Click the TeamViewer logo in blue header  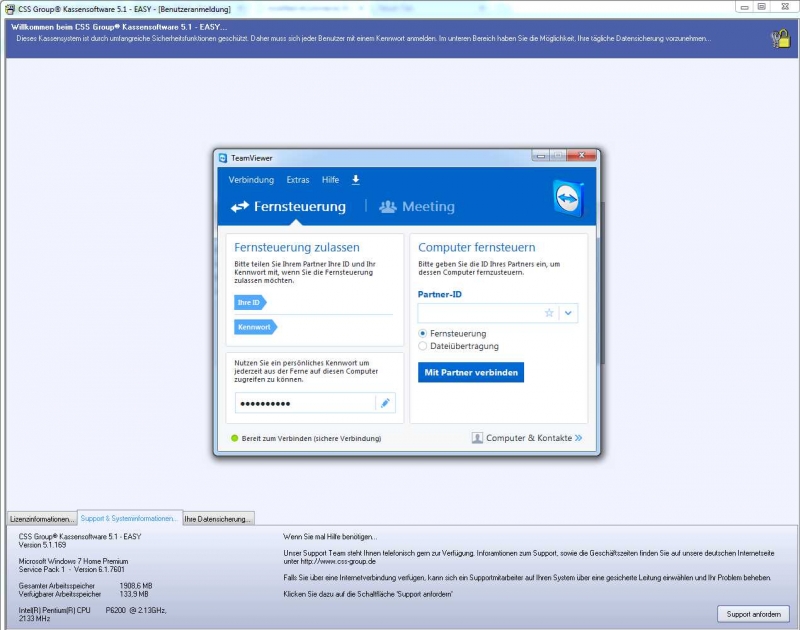568,198
